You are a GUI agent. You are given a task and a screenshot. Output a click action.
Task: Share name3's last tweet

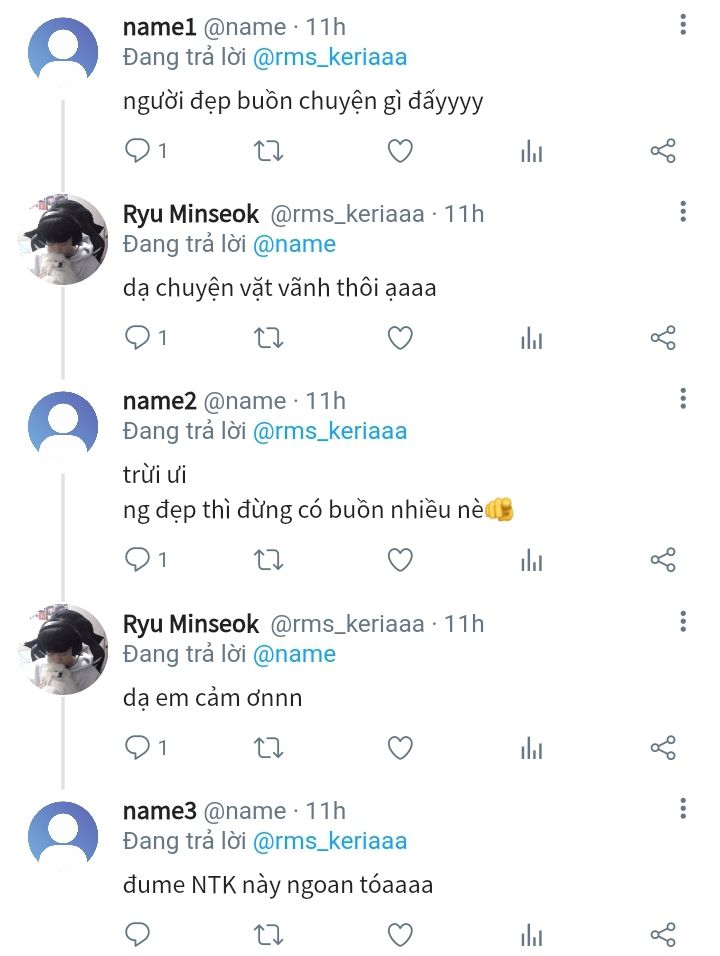(663, 935)
